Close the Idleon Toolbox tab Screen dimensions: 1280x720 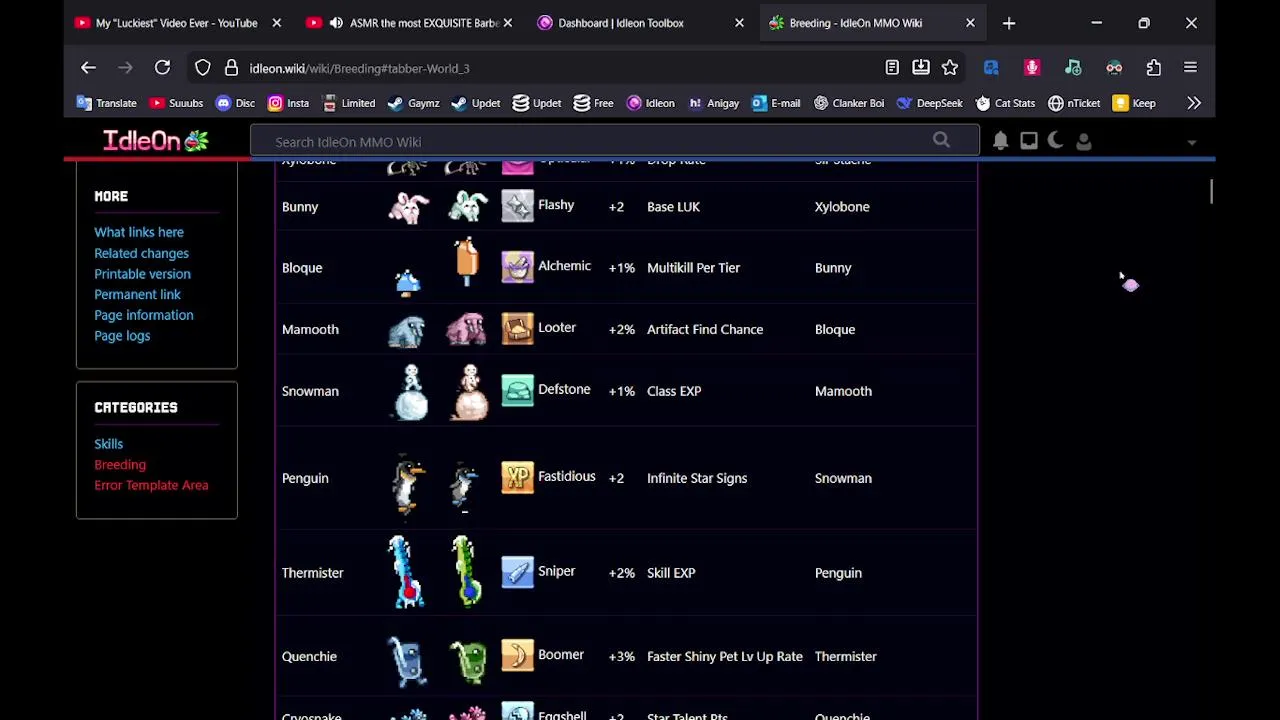(x=739, y=23)
